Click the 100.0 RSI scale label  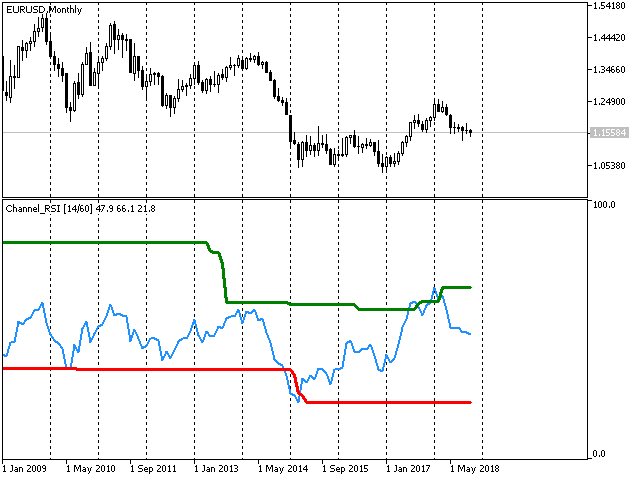pyautogui.click(x=603, y=204)
